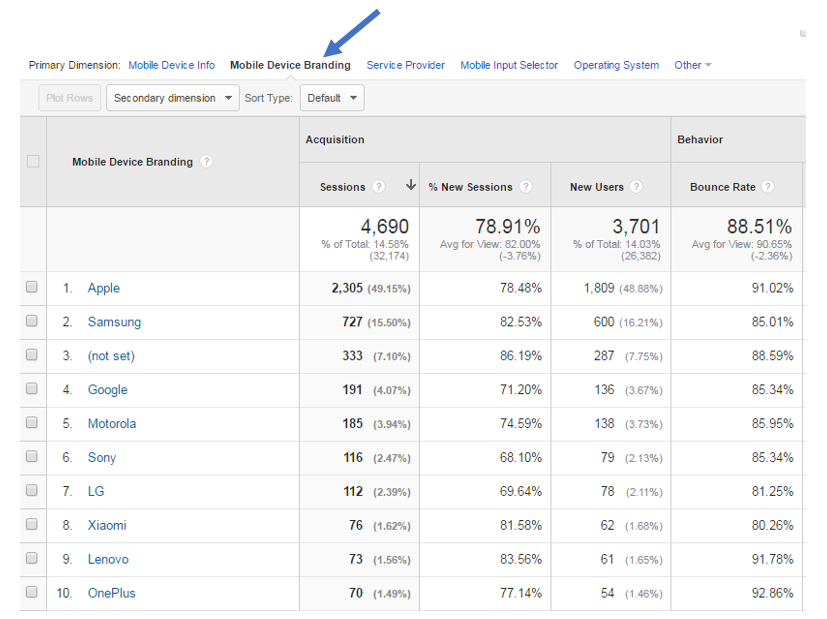Expand the Other primary dimension menu

(x=693, y=65)
